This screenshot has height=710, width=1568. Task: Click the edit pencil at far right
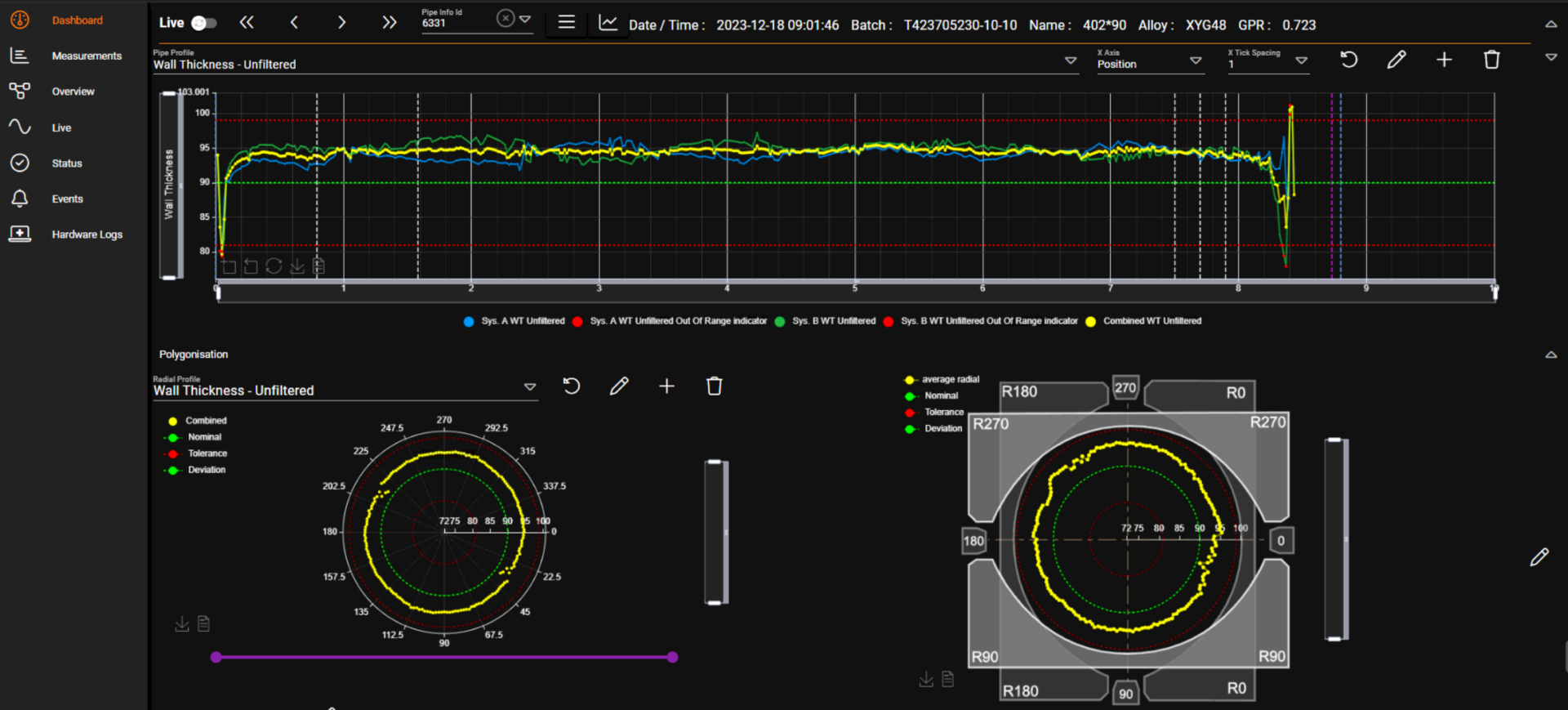[x=1539, y=557]
